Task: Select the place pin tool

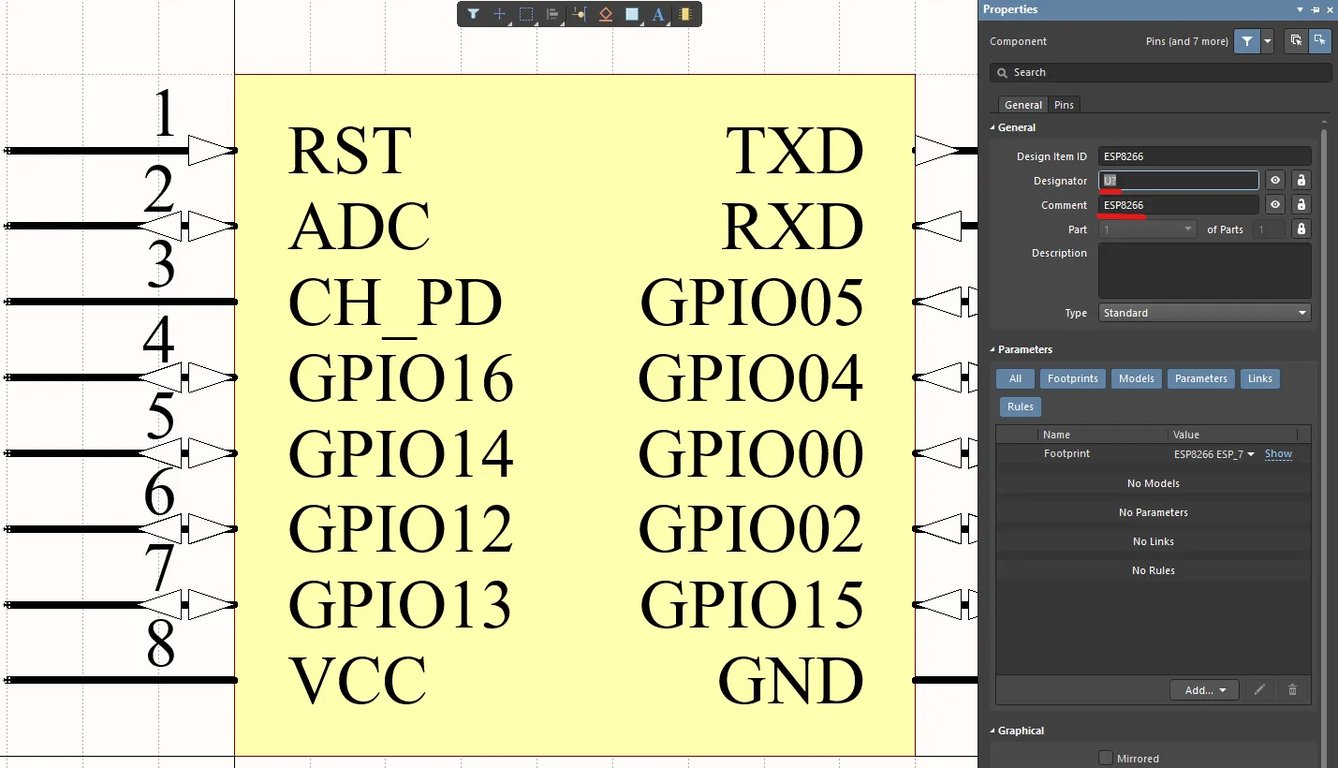Action: point(579,14)
